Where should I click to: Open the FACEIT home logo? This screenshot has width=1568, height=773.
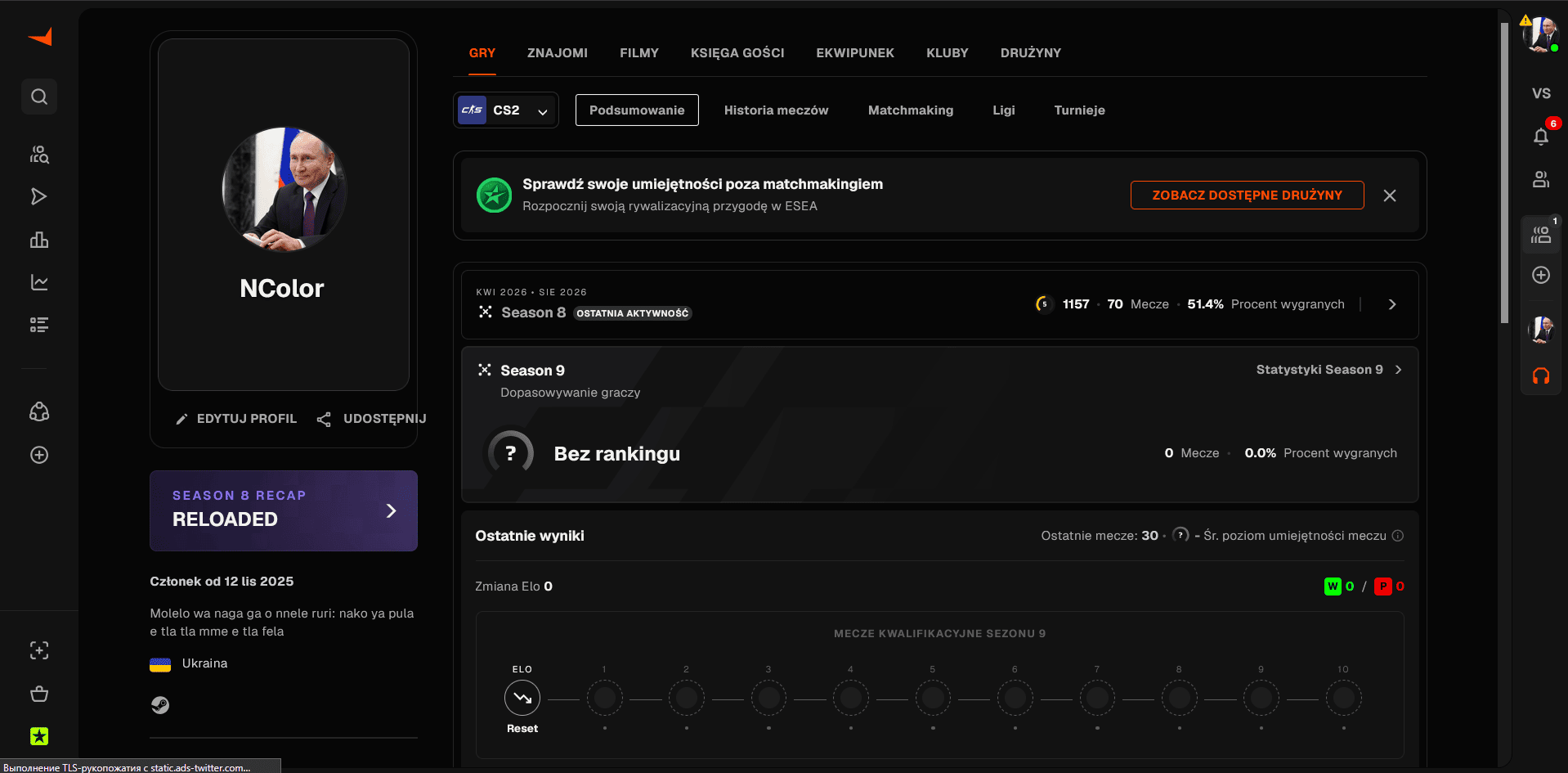40,37
